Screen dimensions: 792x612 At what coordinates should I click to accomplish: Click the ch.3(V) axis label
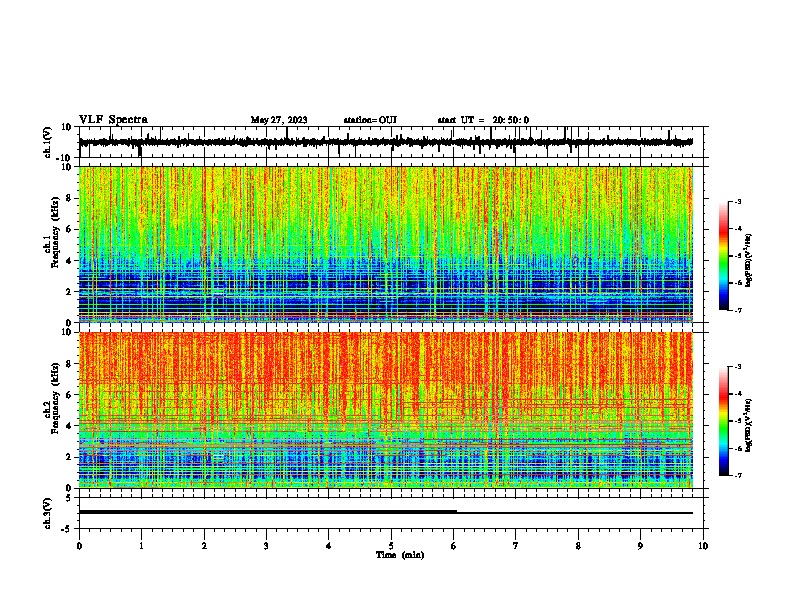48,513
